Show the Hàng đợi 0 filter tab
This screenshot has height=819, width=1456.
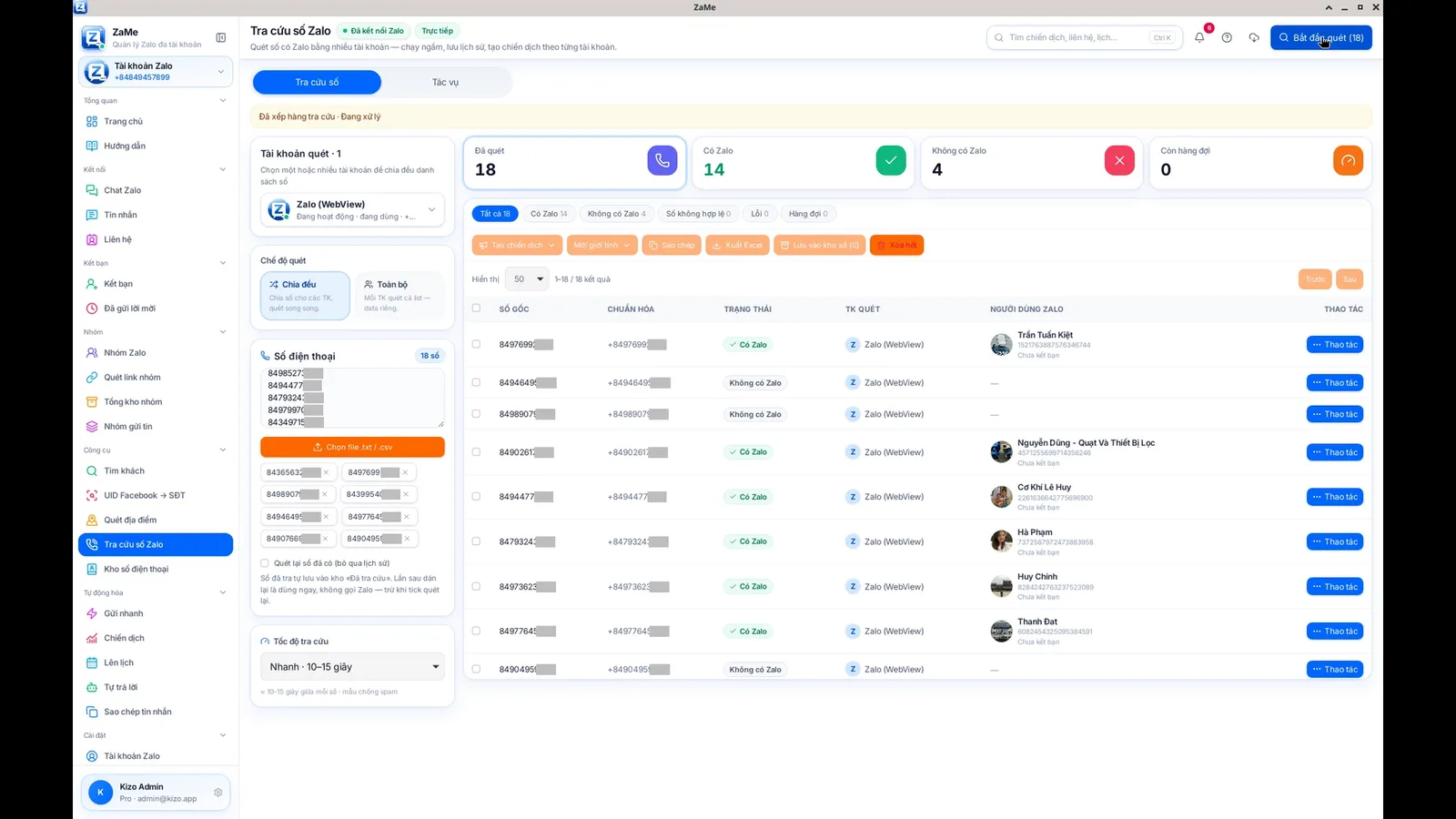808,214
